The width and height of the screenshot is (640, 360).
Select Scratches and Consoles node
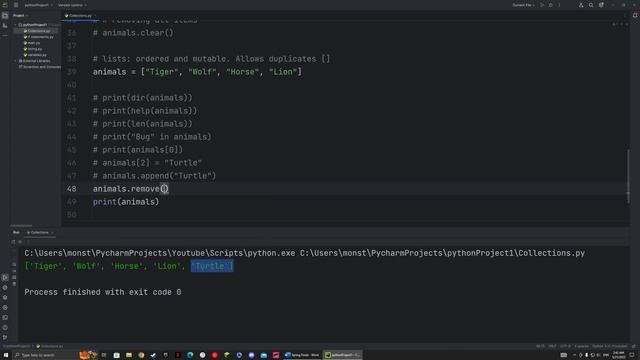coord(40,67)
